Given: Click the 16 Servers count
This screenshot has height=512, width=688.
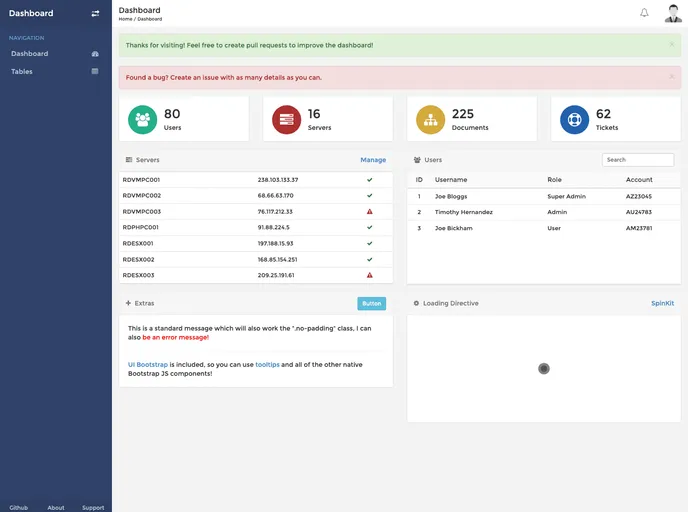Looking at the screenshot, I should pyautogui.click(x=314, y=114).
